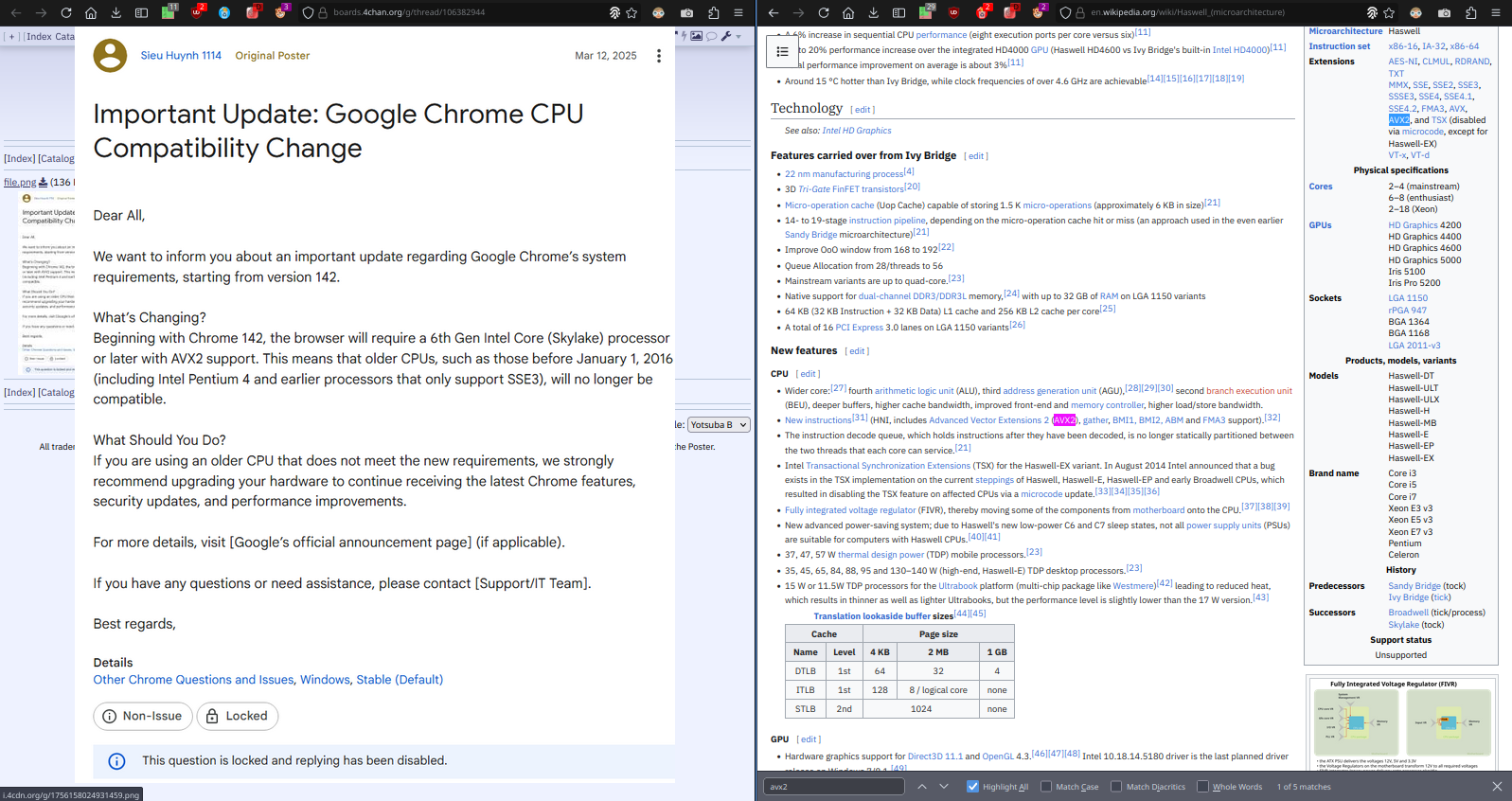Go back in the Wikipedia browser window
The image size is (1512, 801).
tap(774, 12)
